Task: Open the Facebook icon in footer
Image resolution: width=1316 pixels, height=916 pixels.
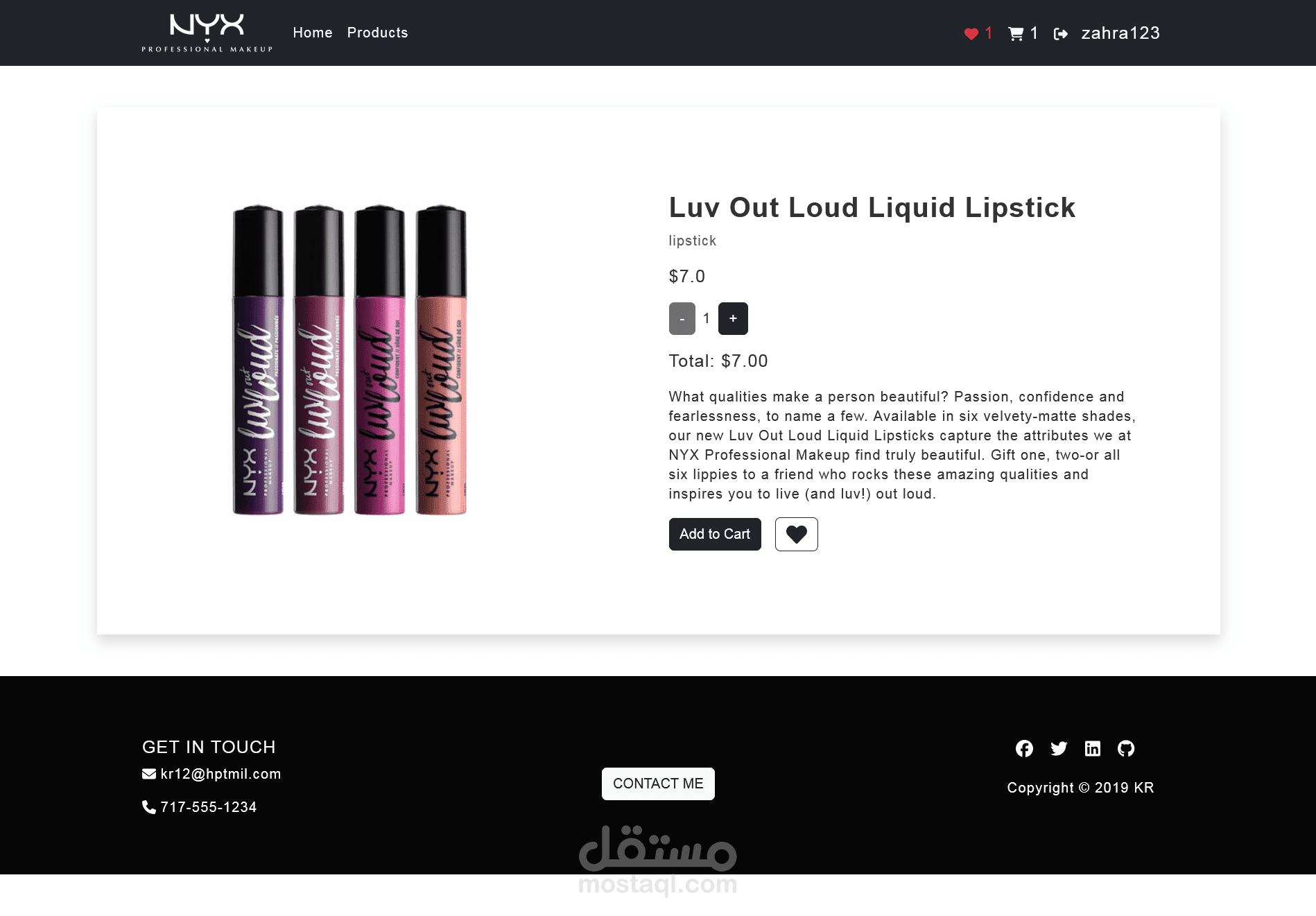Action: point(1024,748)
